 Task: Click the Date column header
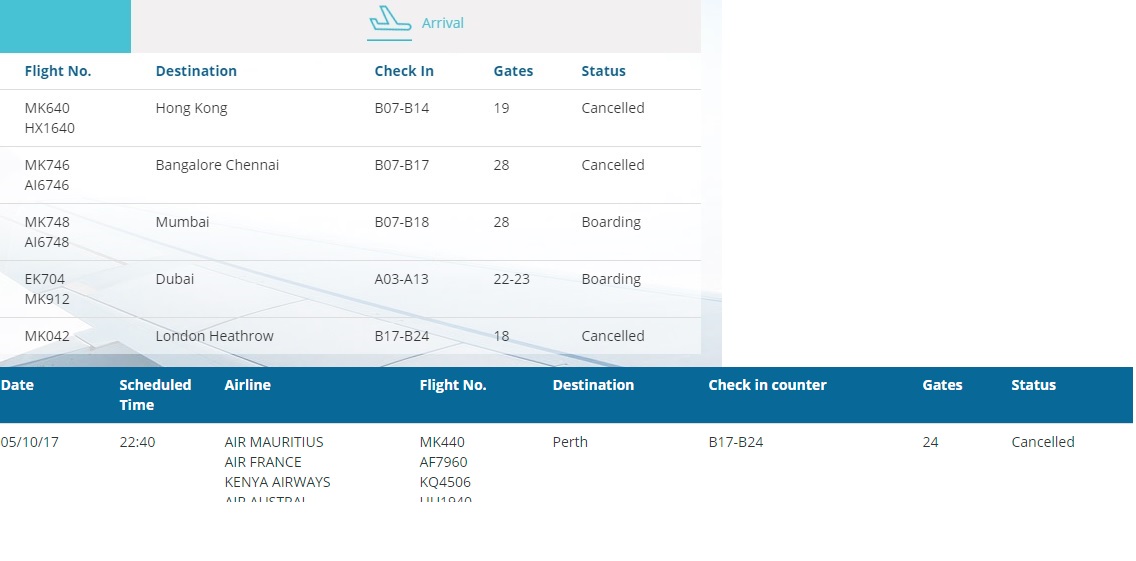click(x=17, y=385)
